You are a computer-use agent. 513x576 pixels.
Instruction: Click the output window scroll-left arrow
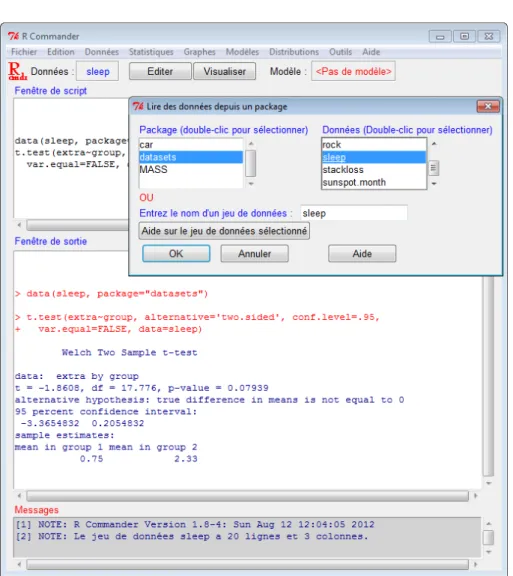point(19,496)
